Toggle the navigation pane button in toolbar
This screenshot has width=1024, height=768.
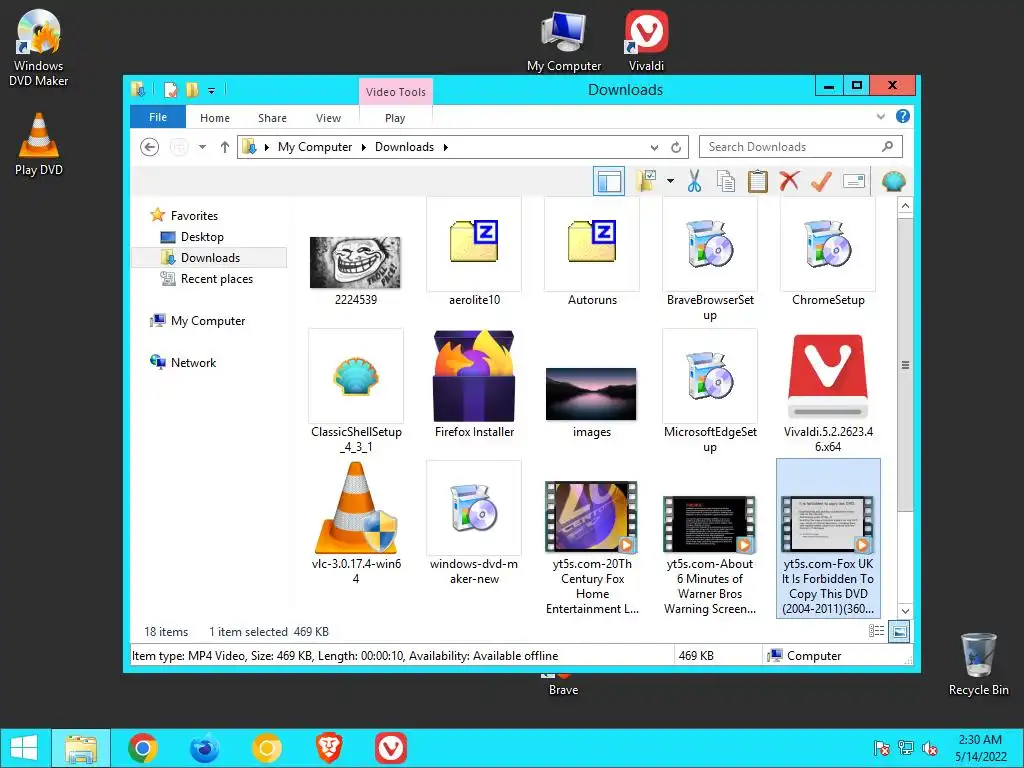point(609,181)
